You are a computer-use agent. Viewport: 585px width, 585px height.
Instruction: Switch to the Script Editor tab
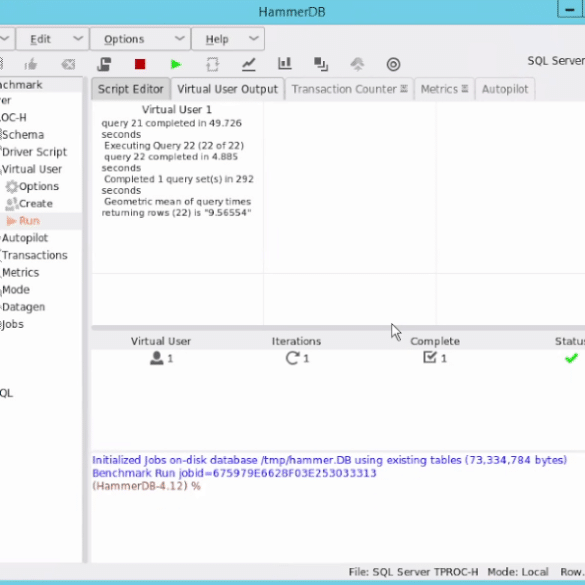[131, 89]
